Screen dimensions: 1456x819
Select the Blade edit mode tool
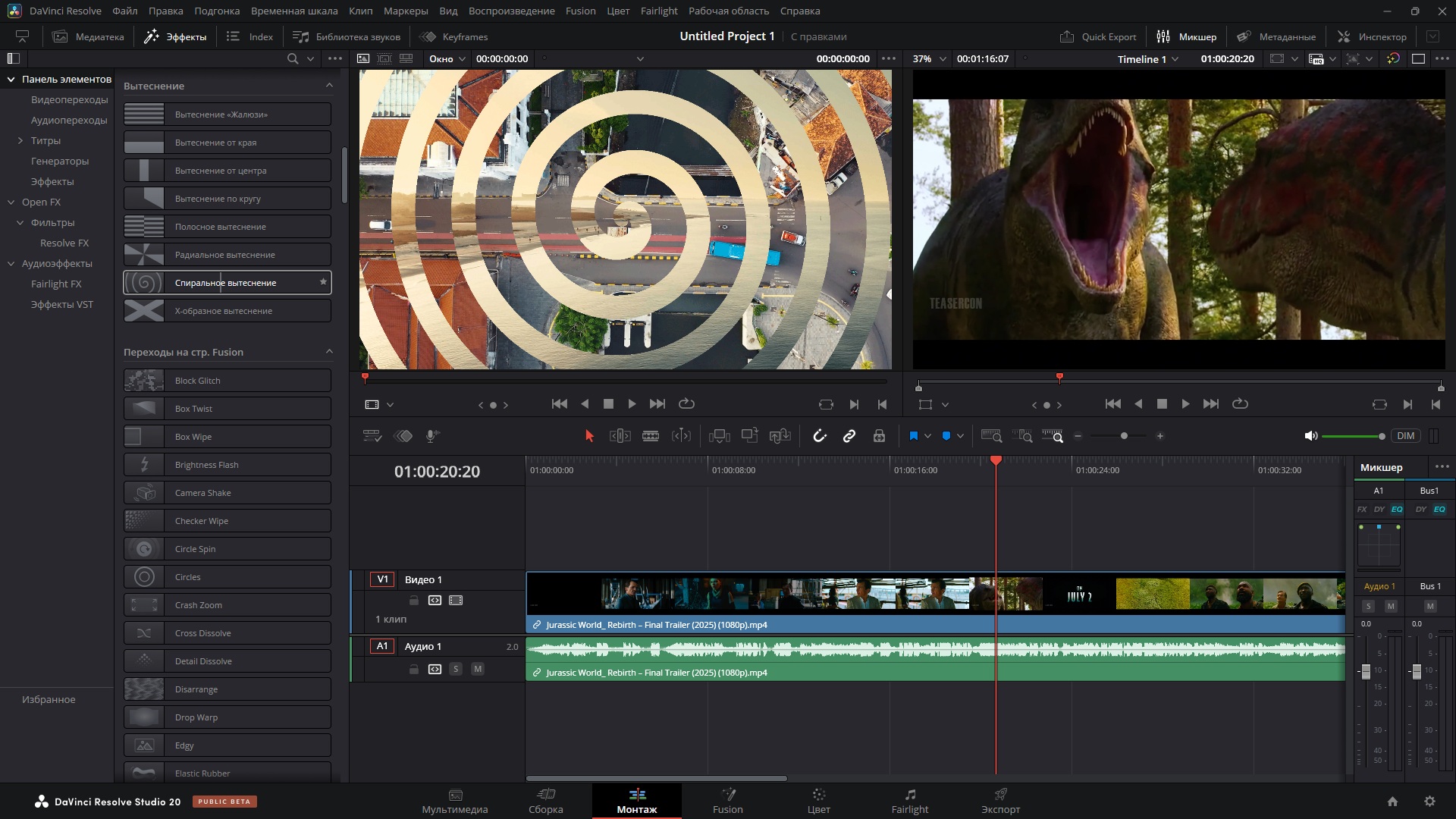click(x=650, y=436)
